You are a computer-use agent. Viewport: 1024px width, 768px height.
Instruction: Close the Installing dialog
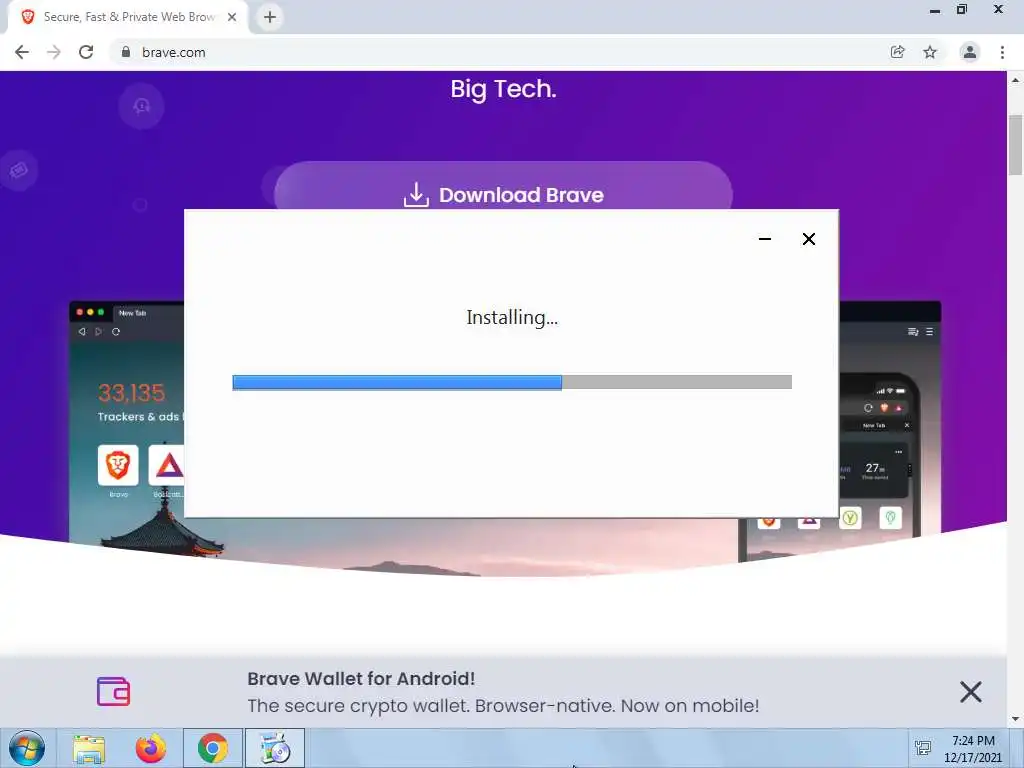(x=808, y=239)
